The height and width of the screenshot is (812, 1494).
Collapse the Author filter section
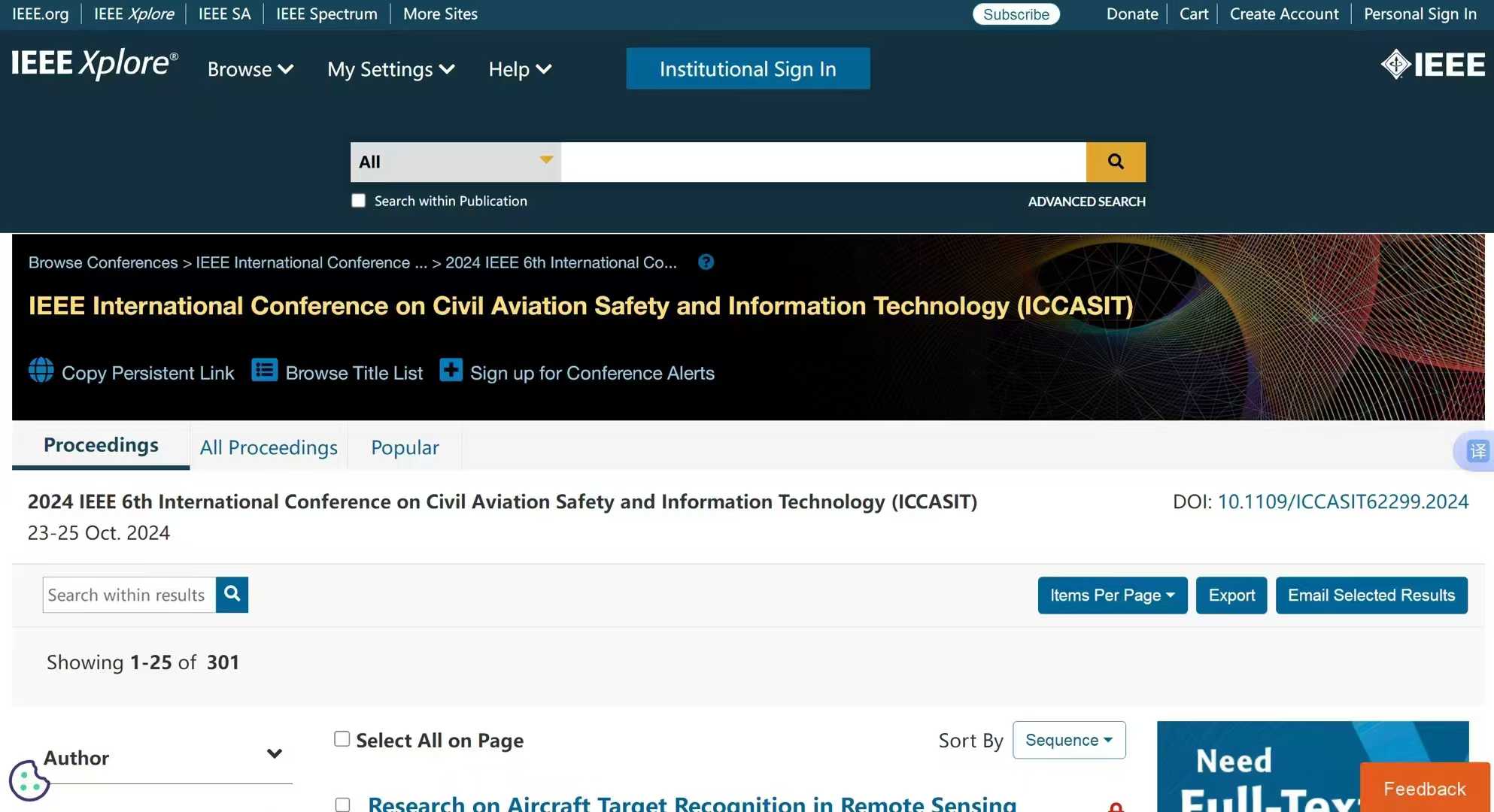[x=274, y=753]
